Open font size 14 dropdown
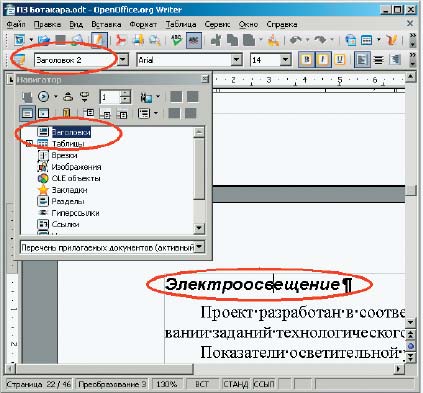 click(x=285, y=60)
